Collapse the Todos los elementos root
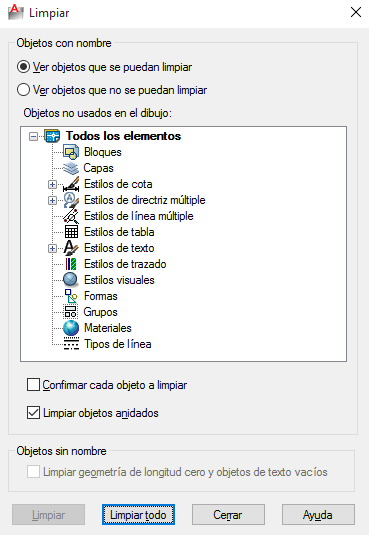This screenshot has height=535, width=369. click(33, 136)
